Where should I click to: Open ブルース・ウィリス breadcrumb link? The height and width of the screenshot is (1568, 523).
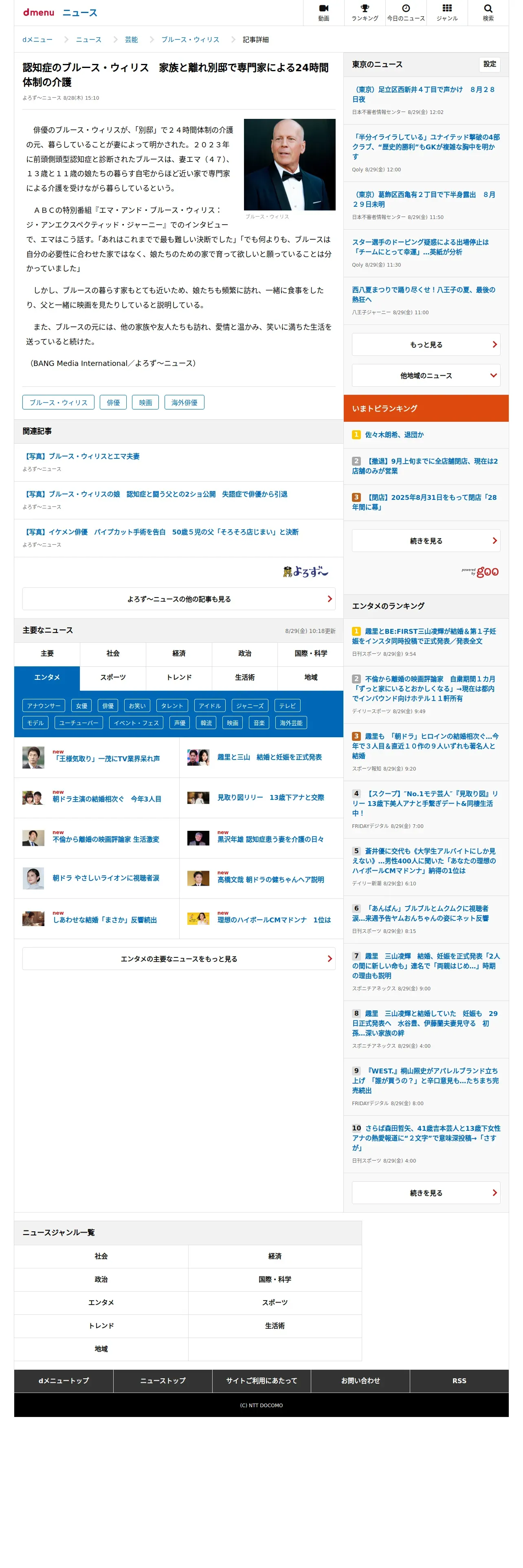[x=190, y=39]
